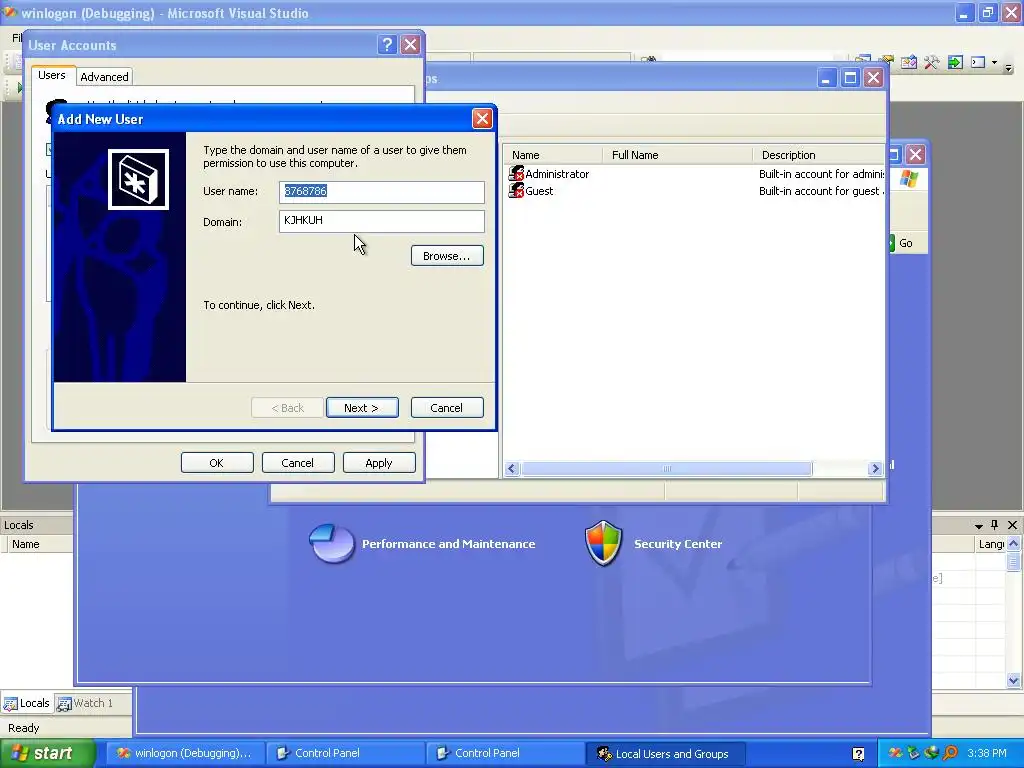
Task: Click the Performance and Maintenance pie icon
Action: point(332,543)
